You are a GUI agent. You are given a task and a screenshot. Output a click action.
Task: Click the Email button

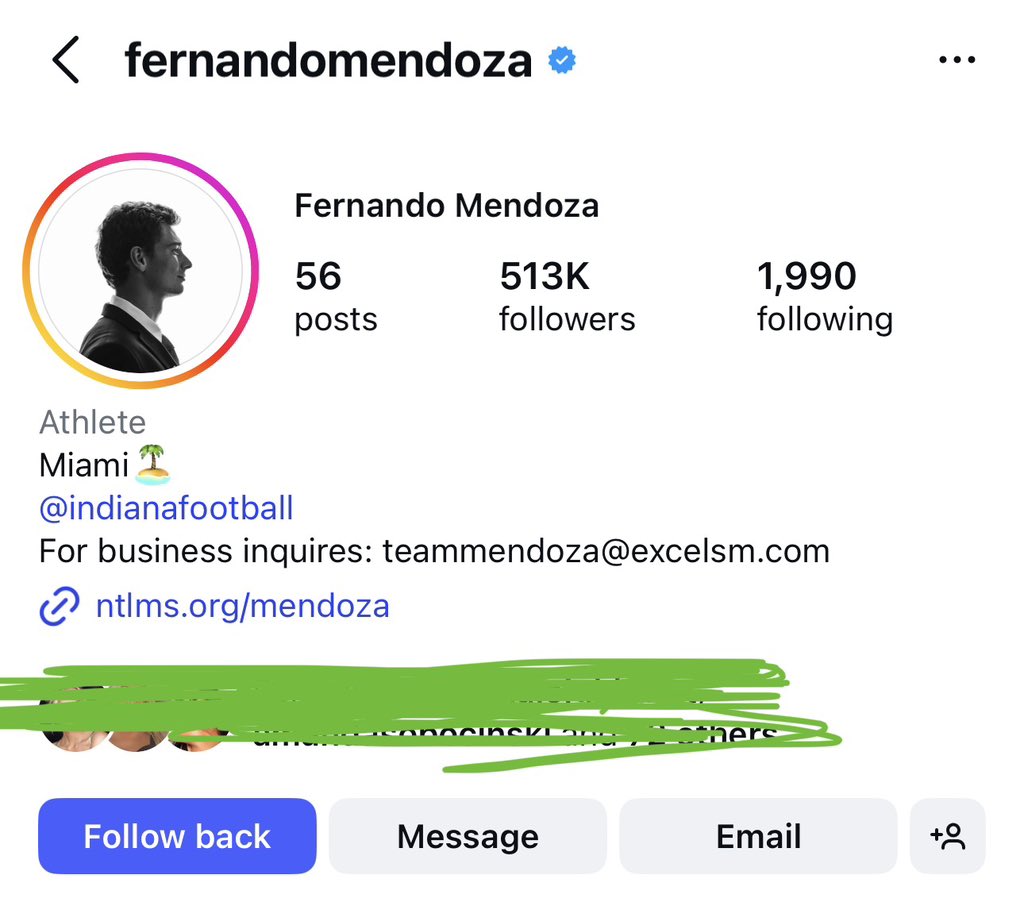coord(758,836)
